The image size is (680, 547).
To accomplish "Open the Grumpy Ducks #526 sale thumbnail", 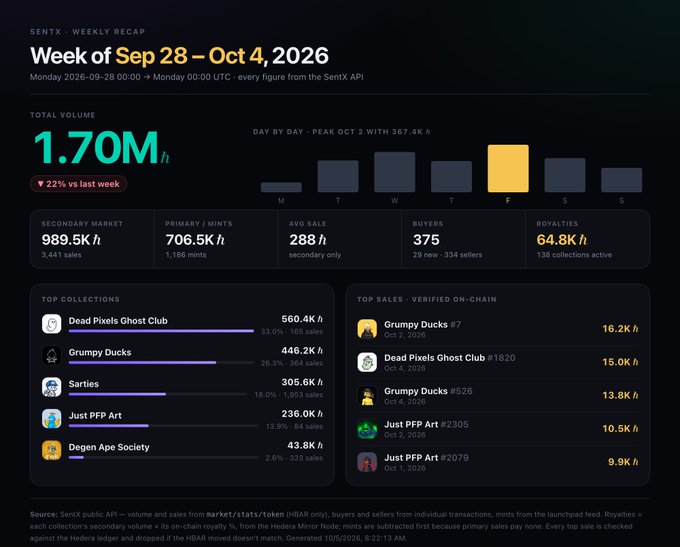I will click(367, 396).
